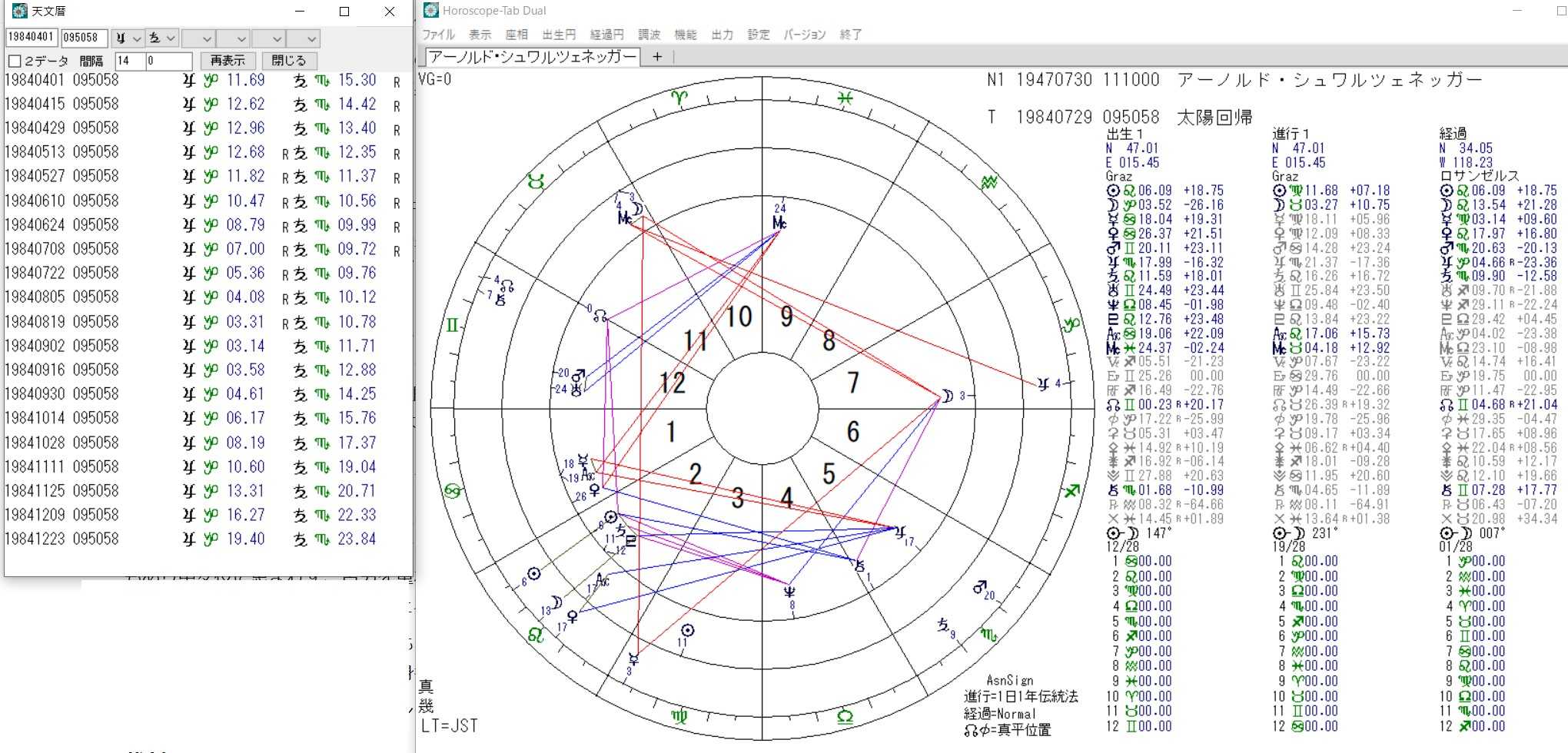Click the 太陽回帰 label
The image size is (1568, 753).
click(x=1214, y=117)
